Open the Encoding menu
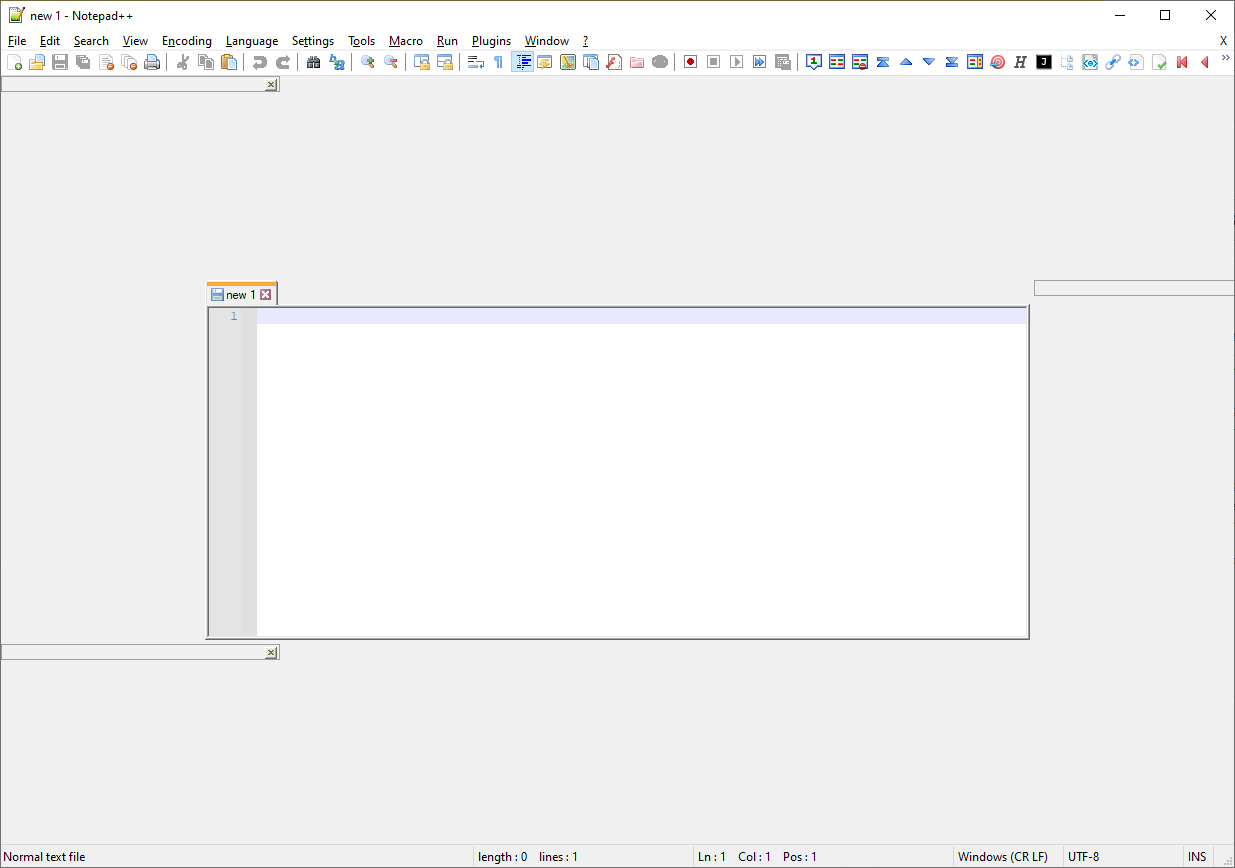This screenshot has height=868, width=1235. (187, 41)
